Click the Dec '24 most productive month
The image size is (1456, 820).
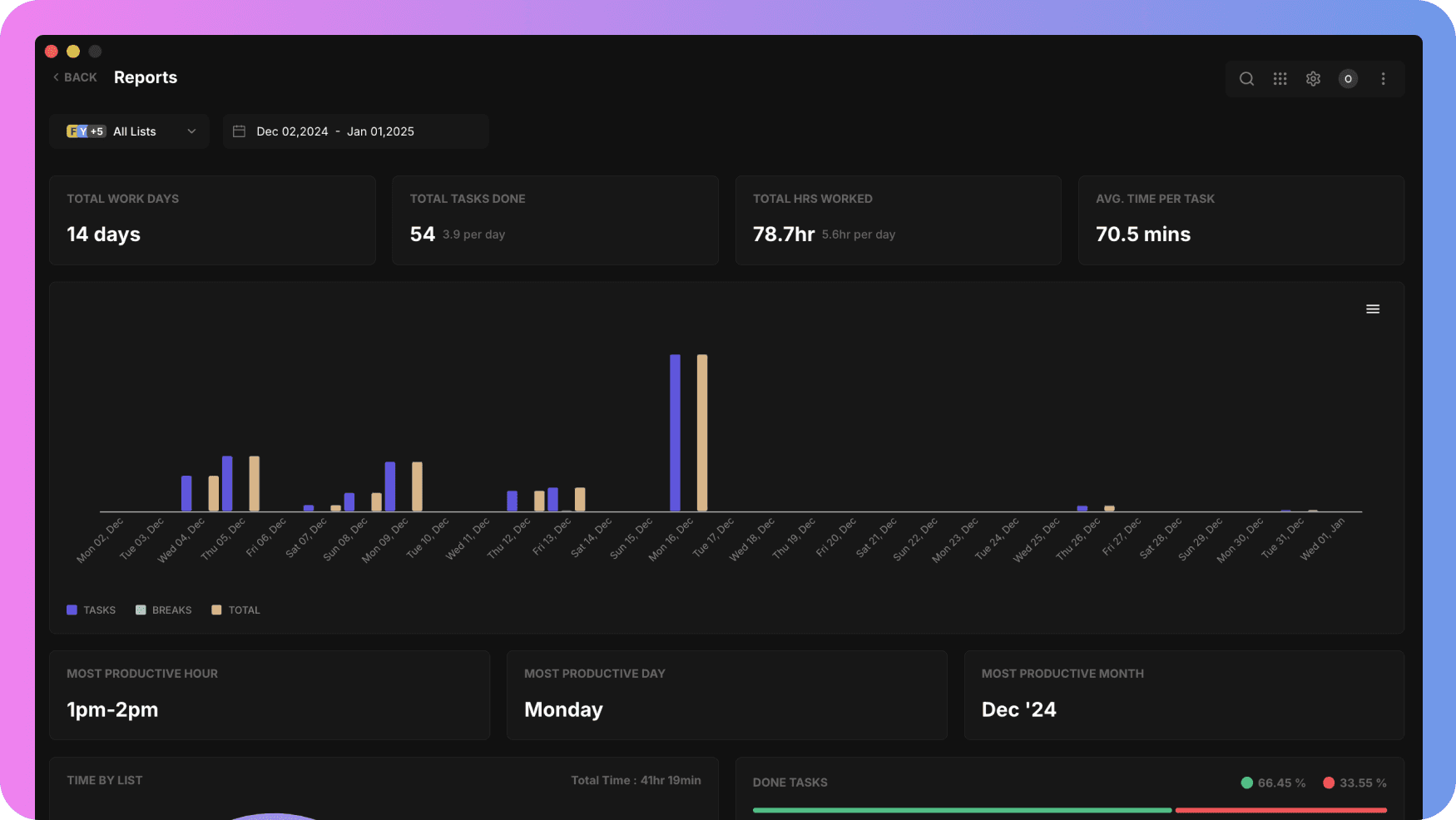click(1018, 709)
